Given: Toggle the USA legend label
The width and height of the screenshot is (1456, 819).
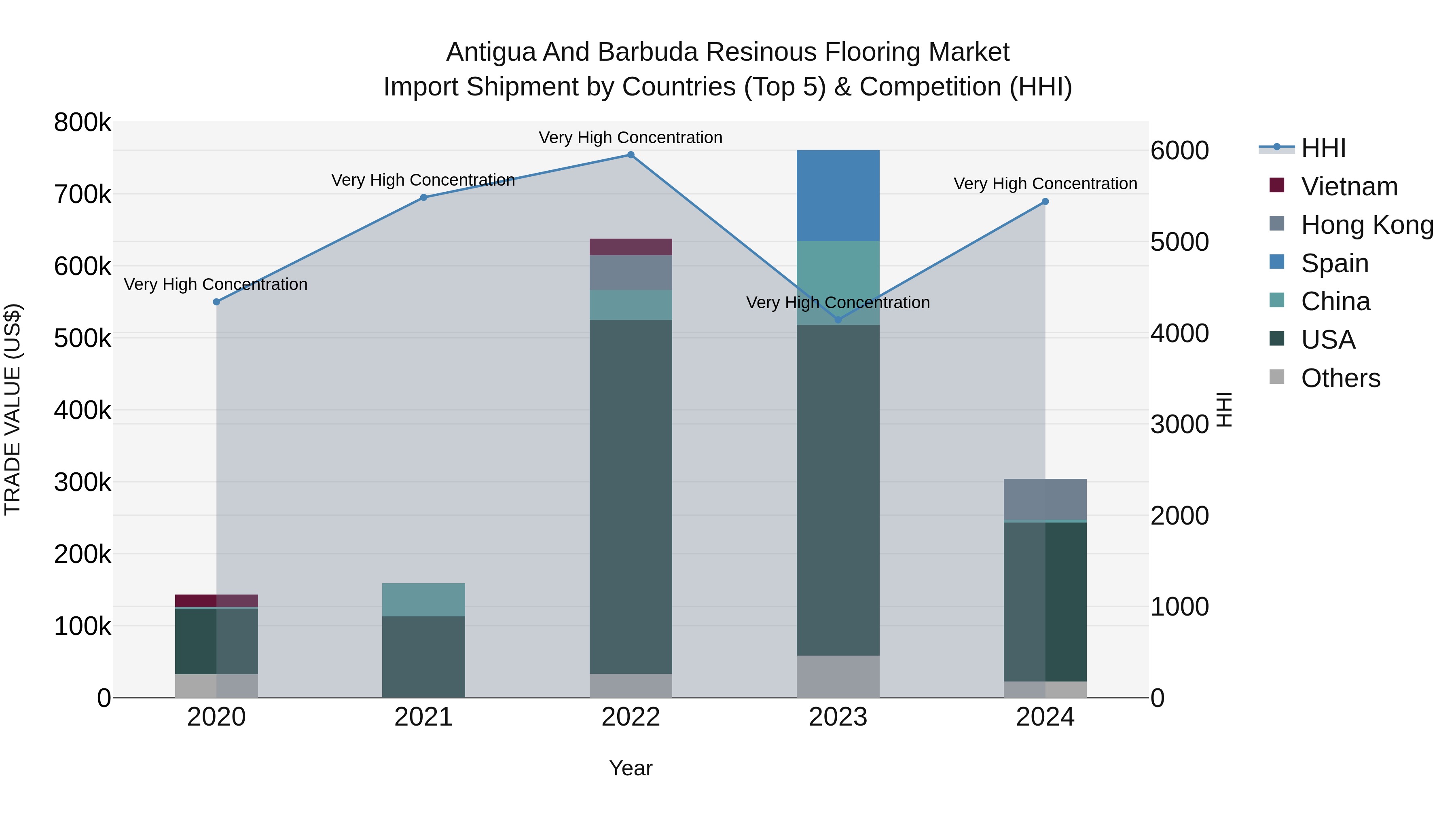Looking at the screenshot, I should 1328,340.
